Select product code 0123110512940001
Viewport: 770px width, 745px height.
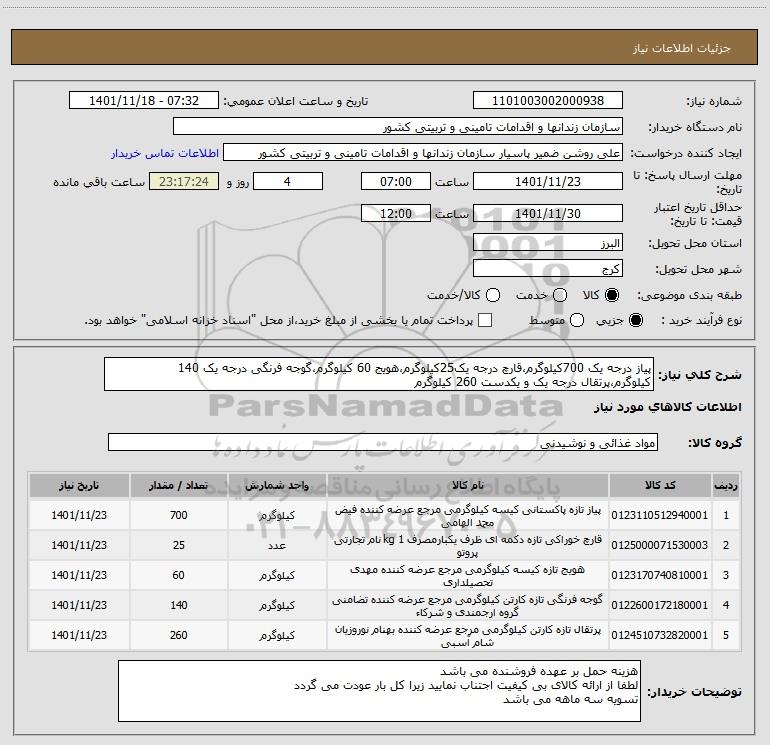coord(660,515)
